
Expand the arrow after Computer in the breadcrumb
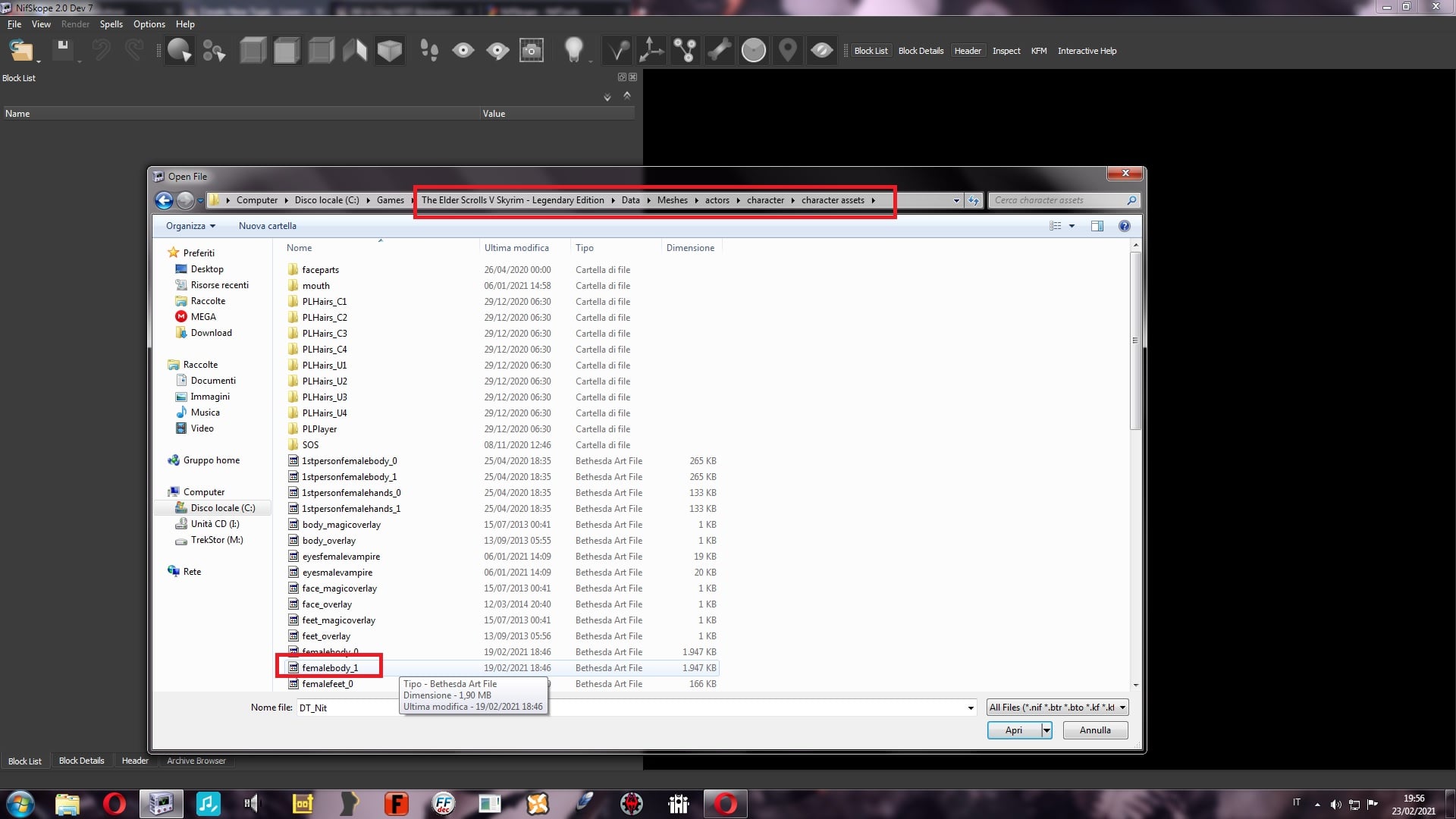click(x=286, y=200)
